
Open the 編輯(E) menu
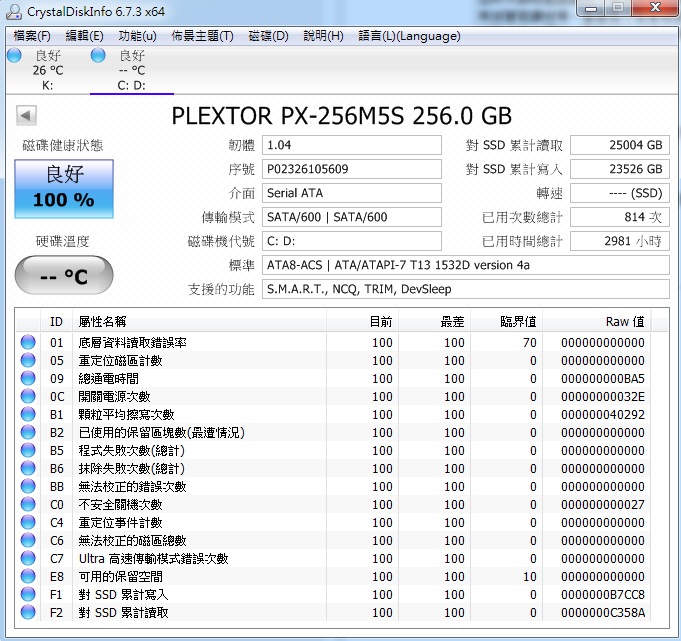[x=84, y=36]
